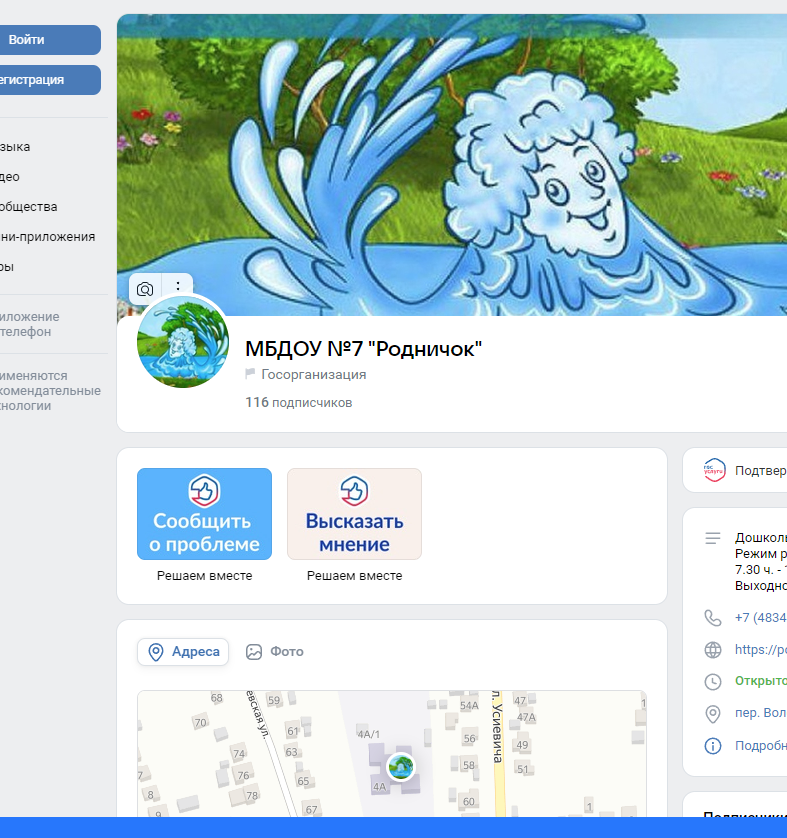
Task: Click the Подробнее details link
Action: click(x=760, y=746)
